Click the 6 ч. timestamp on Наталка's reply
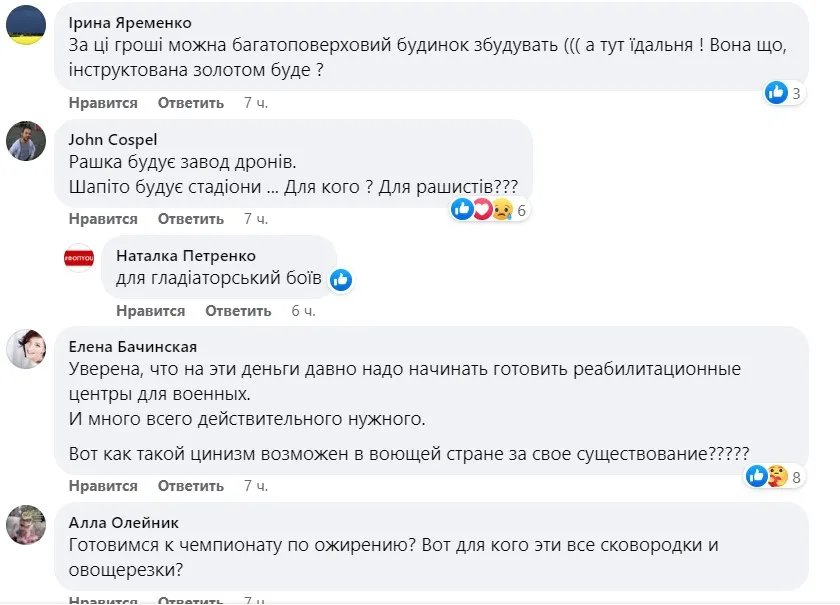840x605 pixels. (x=303, y=311)
